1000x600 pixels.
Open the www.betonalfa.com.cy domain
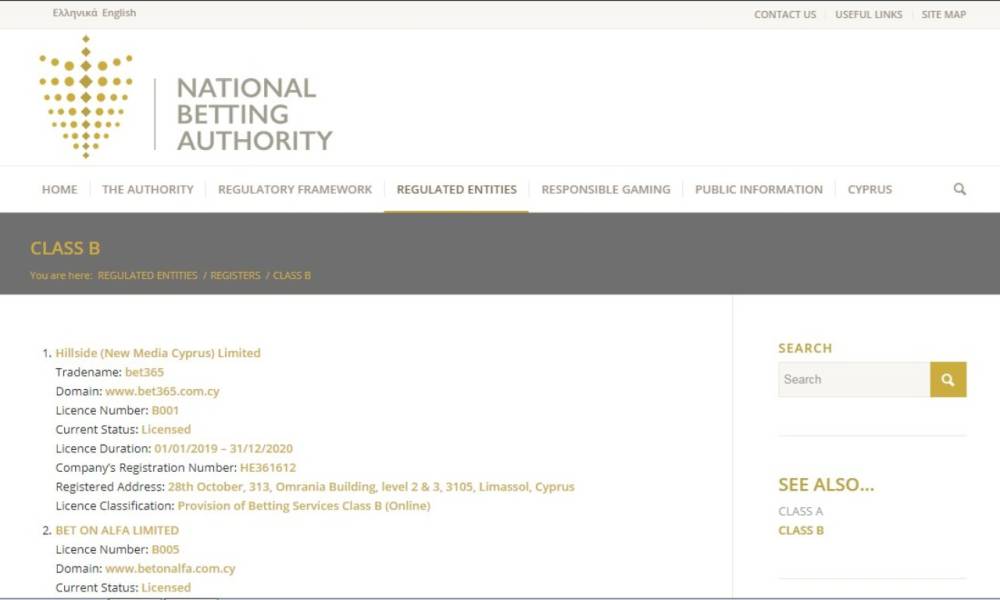(170, 568)
